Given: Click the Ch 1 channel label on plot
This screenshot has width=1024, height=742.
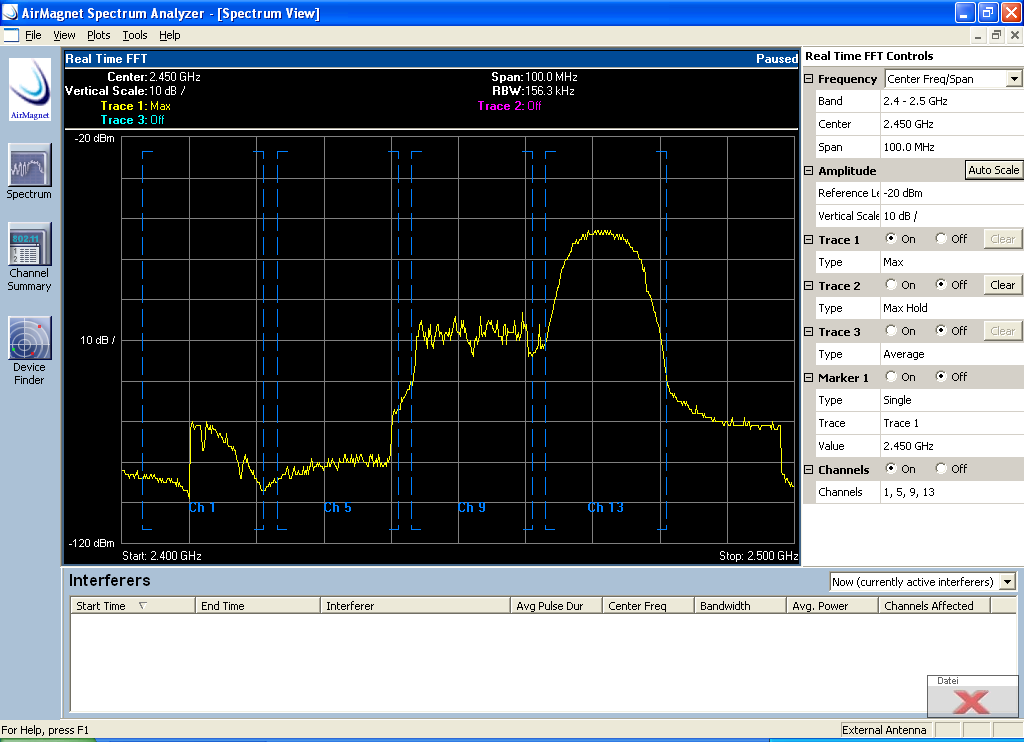Looking at the screenshot, I should tap(202, 508).
